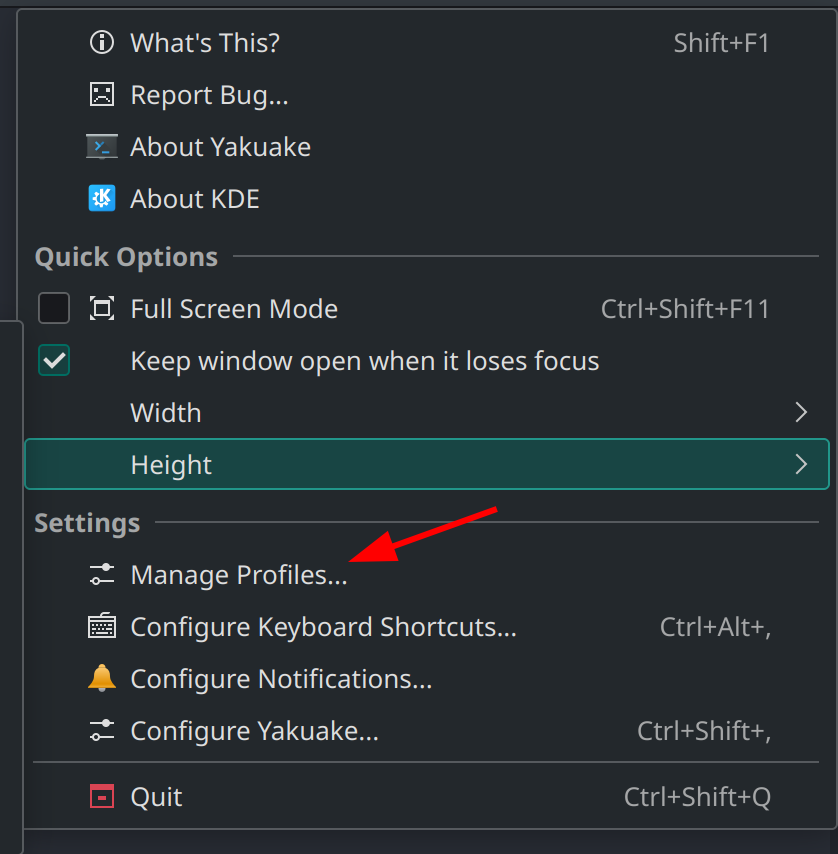Expand the Height submenu chevron
This screenshot has width=838, height=854.
(x=800, y=465)
